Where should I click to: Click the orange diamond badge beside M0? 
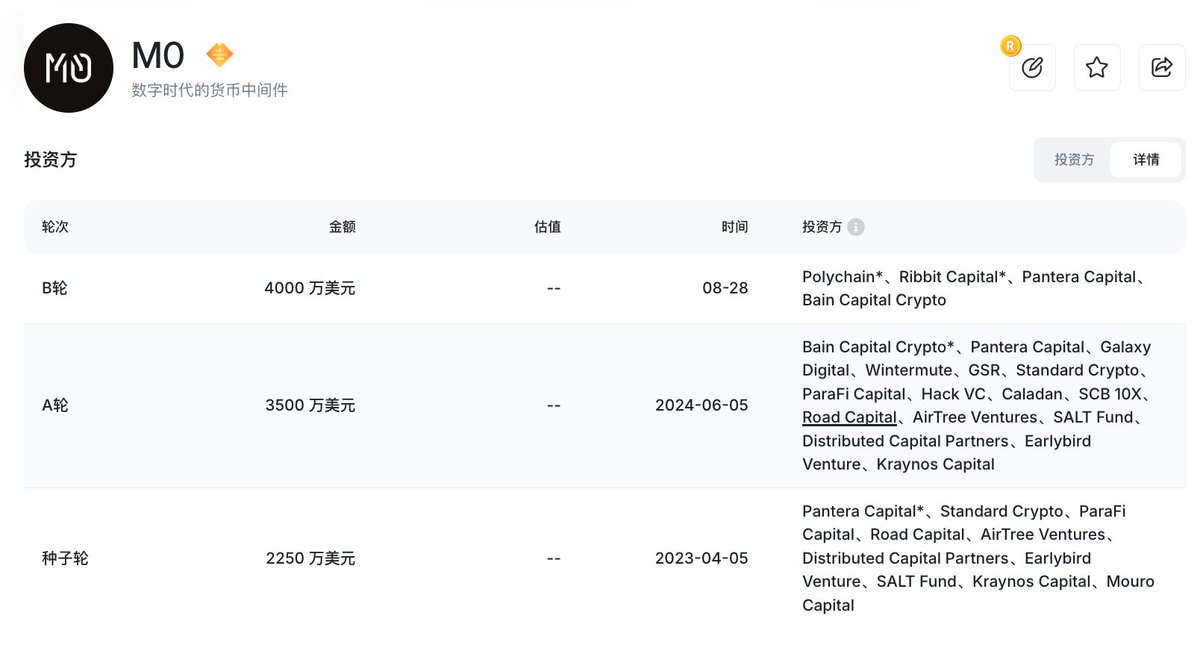point(219,55)
